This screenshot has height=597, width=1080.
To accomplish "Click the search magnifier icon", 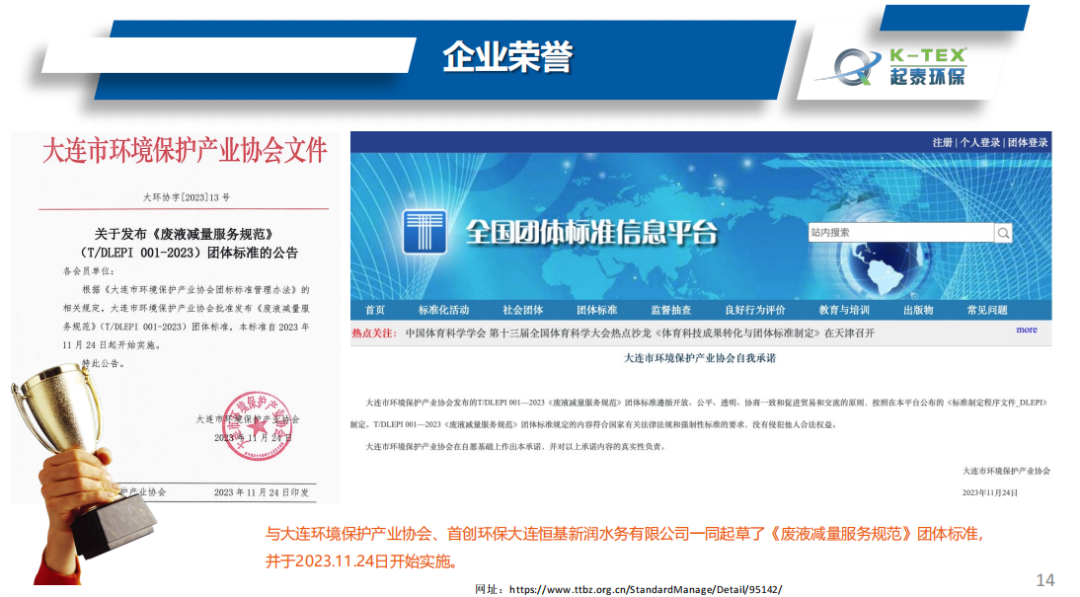I will tap(1003, 233).
